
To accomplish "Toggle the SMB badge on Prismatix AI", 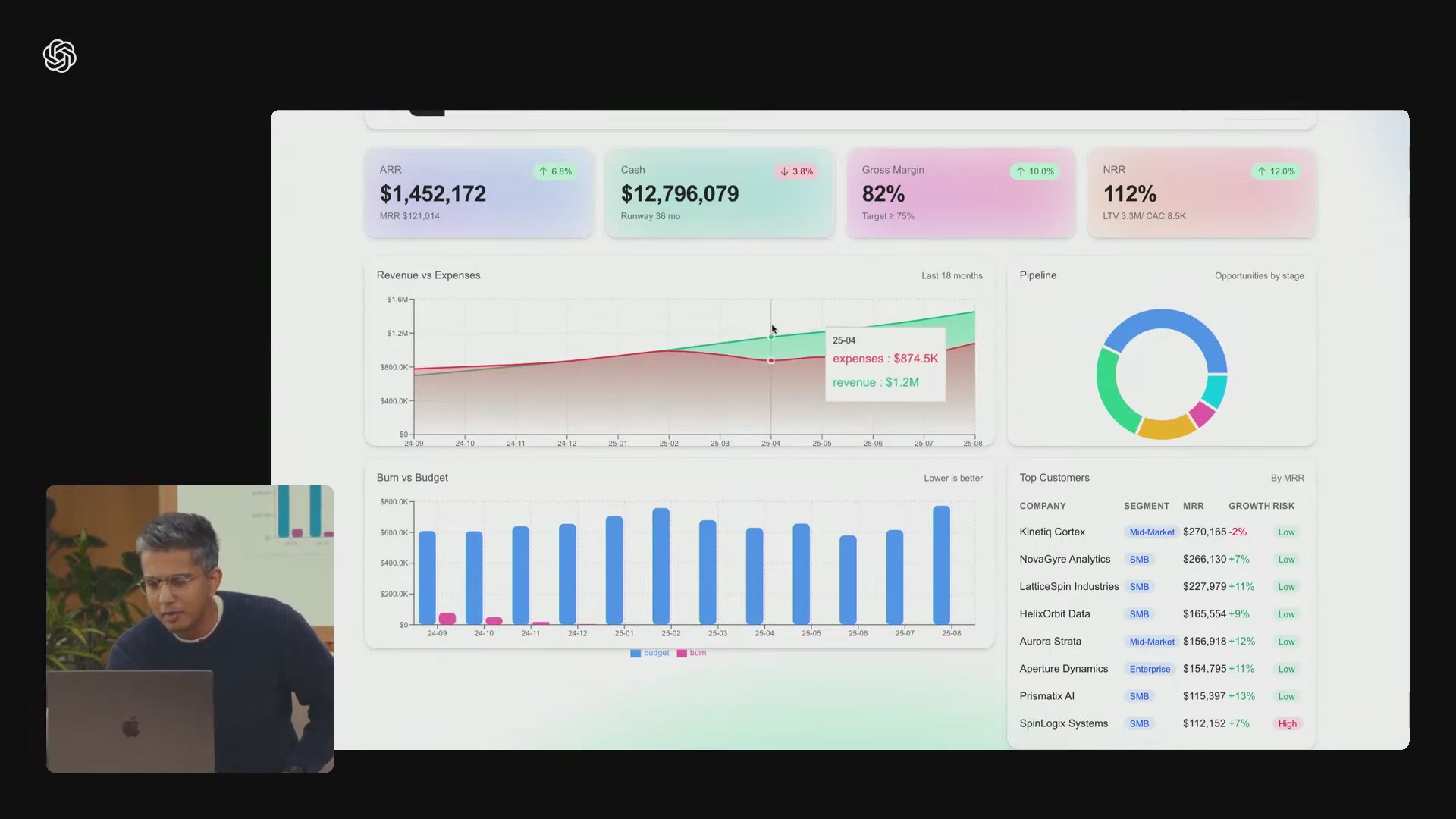I will (1141, 695).
